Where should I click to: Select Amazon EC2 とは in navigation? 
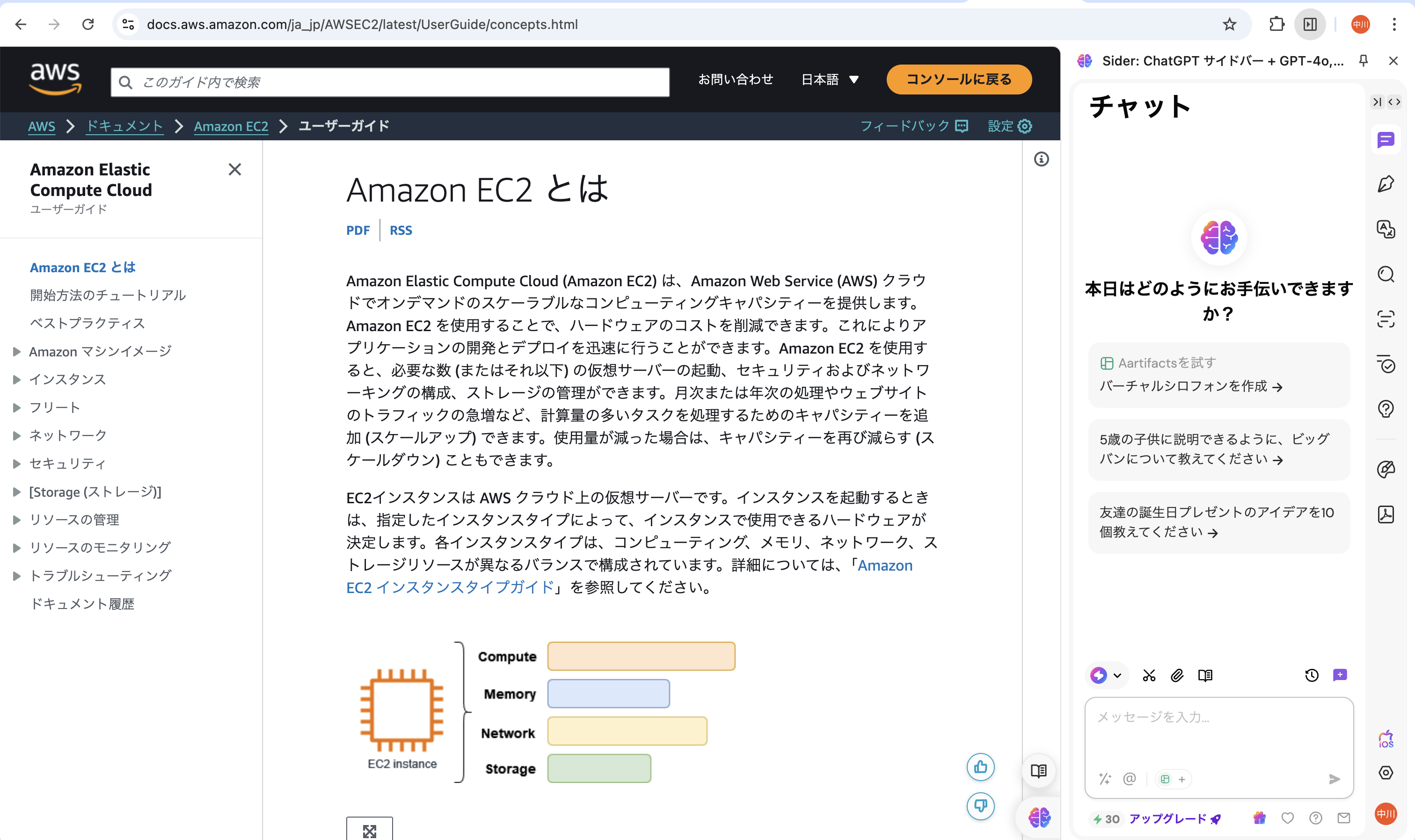coord(83,267)
